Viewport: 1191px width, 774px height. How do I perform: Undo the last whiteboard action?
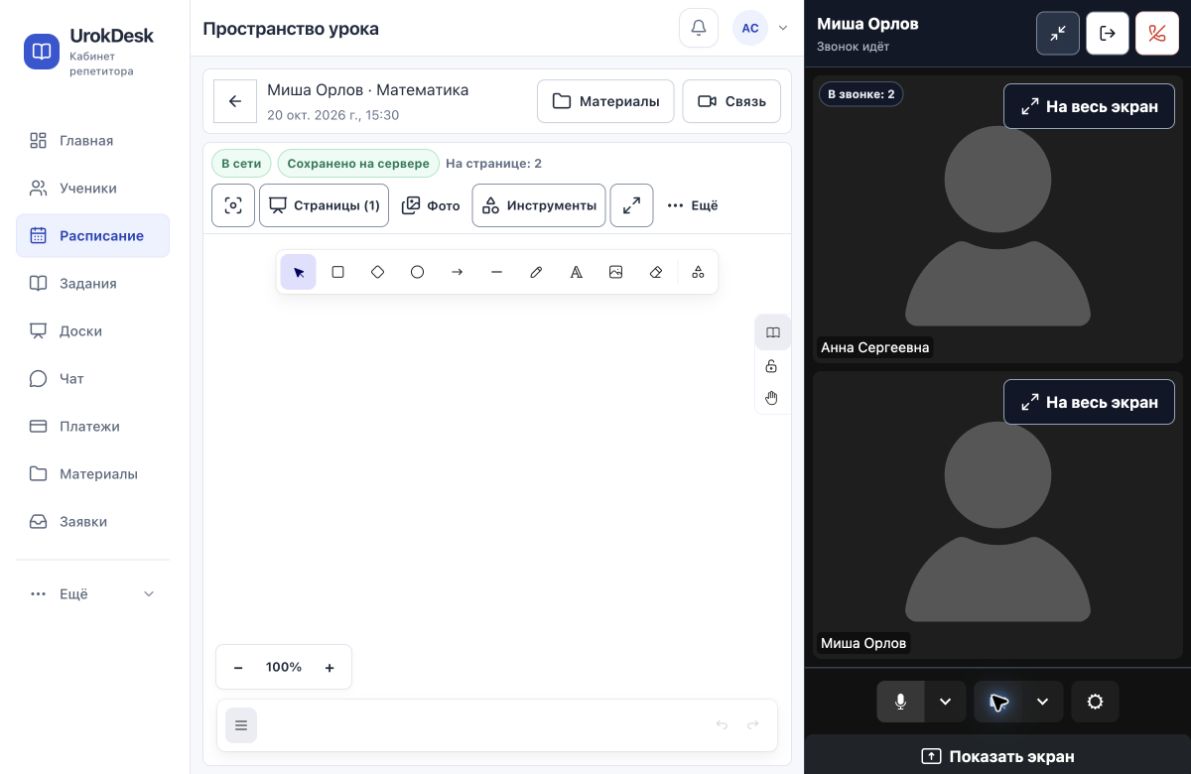tap(722, 725)
